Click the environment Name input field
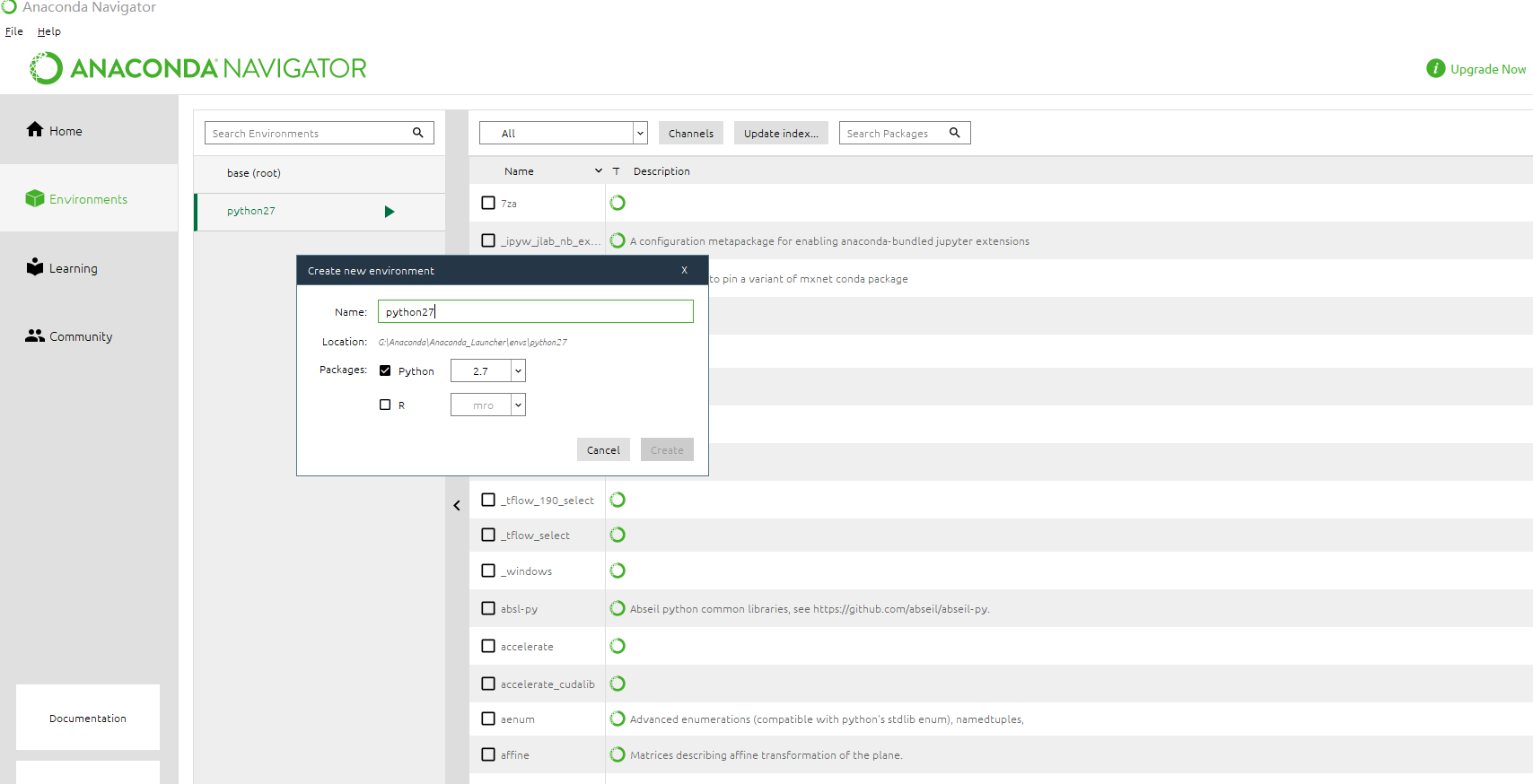 click(536, 311)
